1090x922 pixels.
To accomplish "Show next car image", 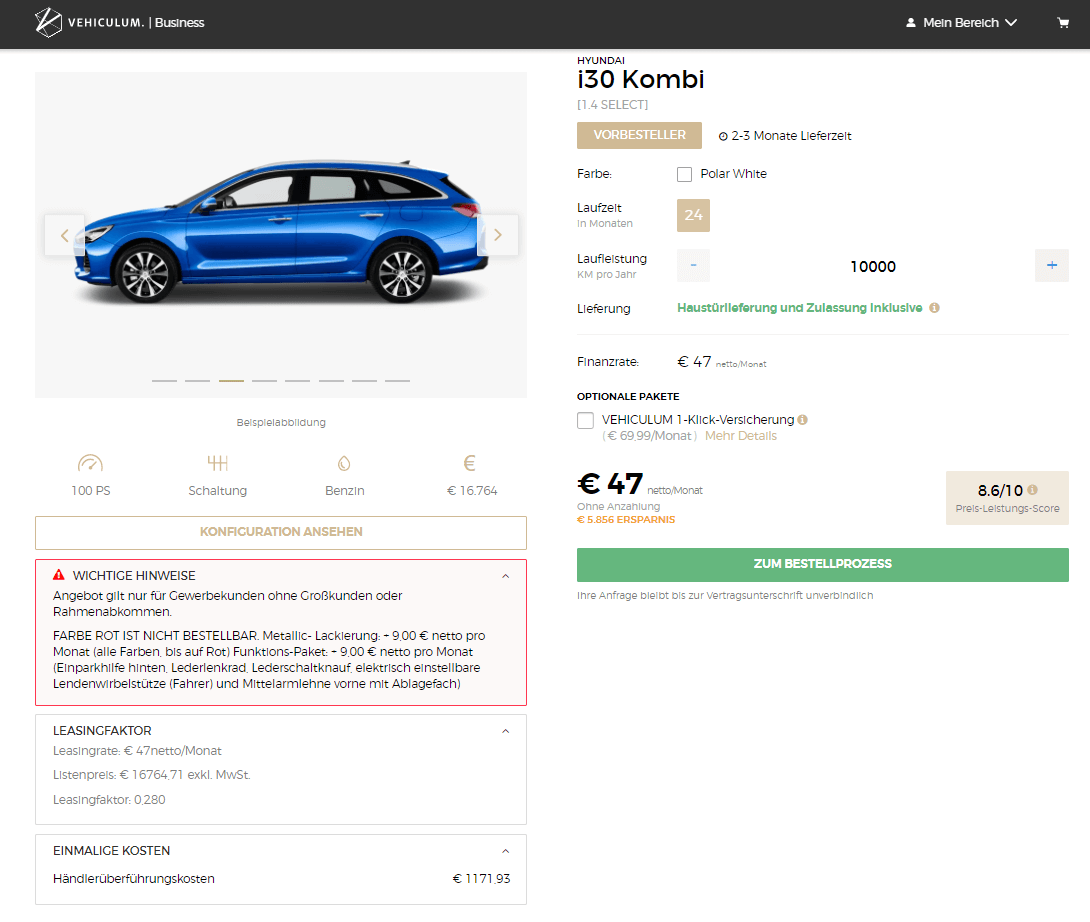I will point(498,235).
